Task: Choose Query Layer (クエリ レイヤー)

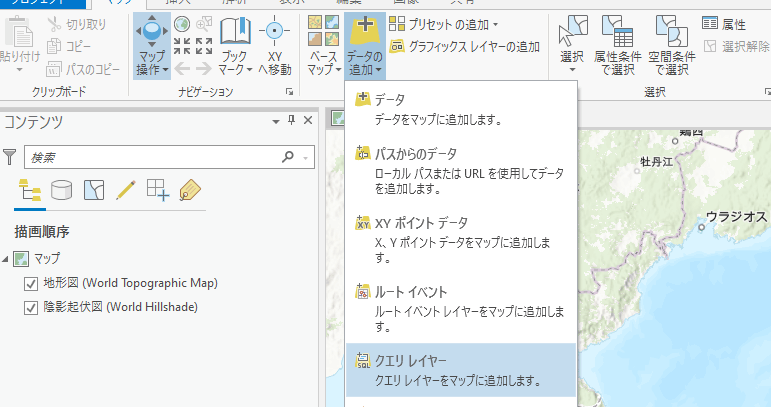Action: [x=461, y=370]
